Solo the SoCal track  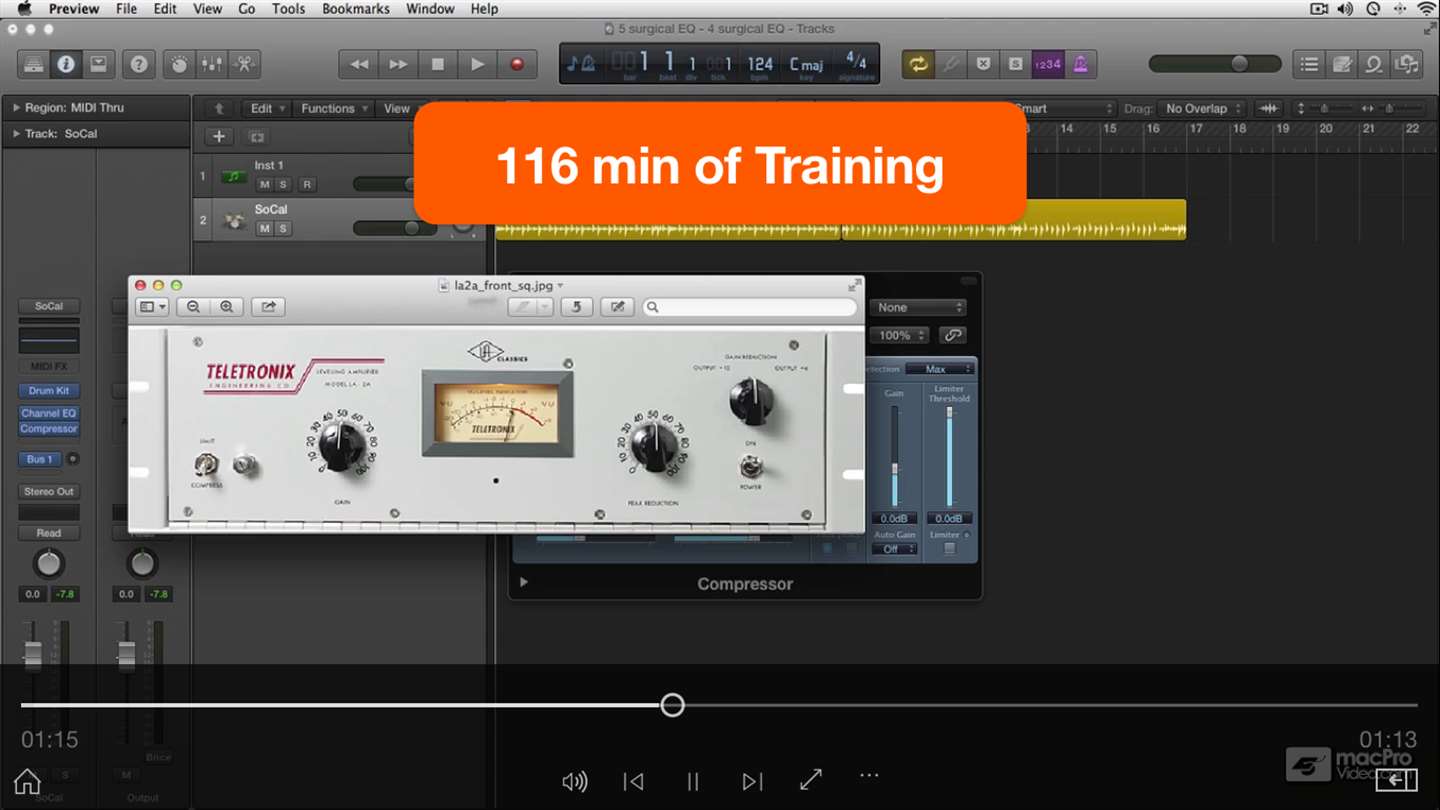pyautogui.click(x=283, y=229)
